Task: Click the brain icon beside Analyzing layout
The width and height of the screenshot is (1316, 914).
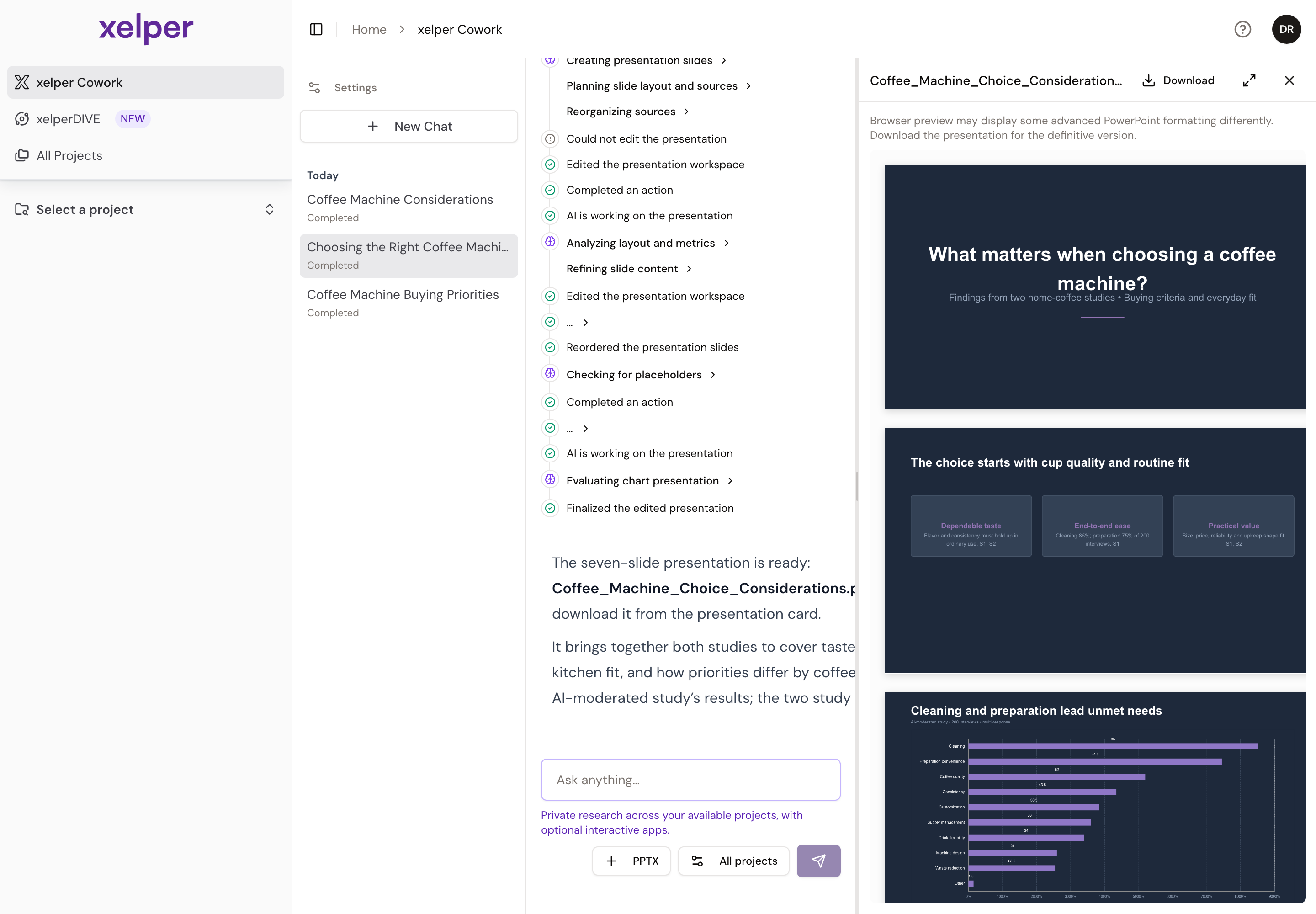Action: 550,242
